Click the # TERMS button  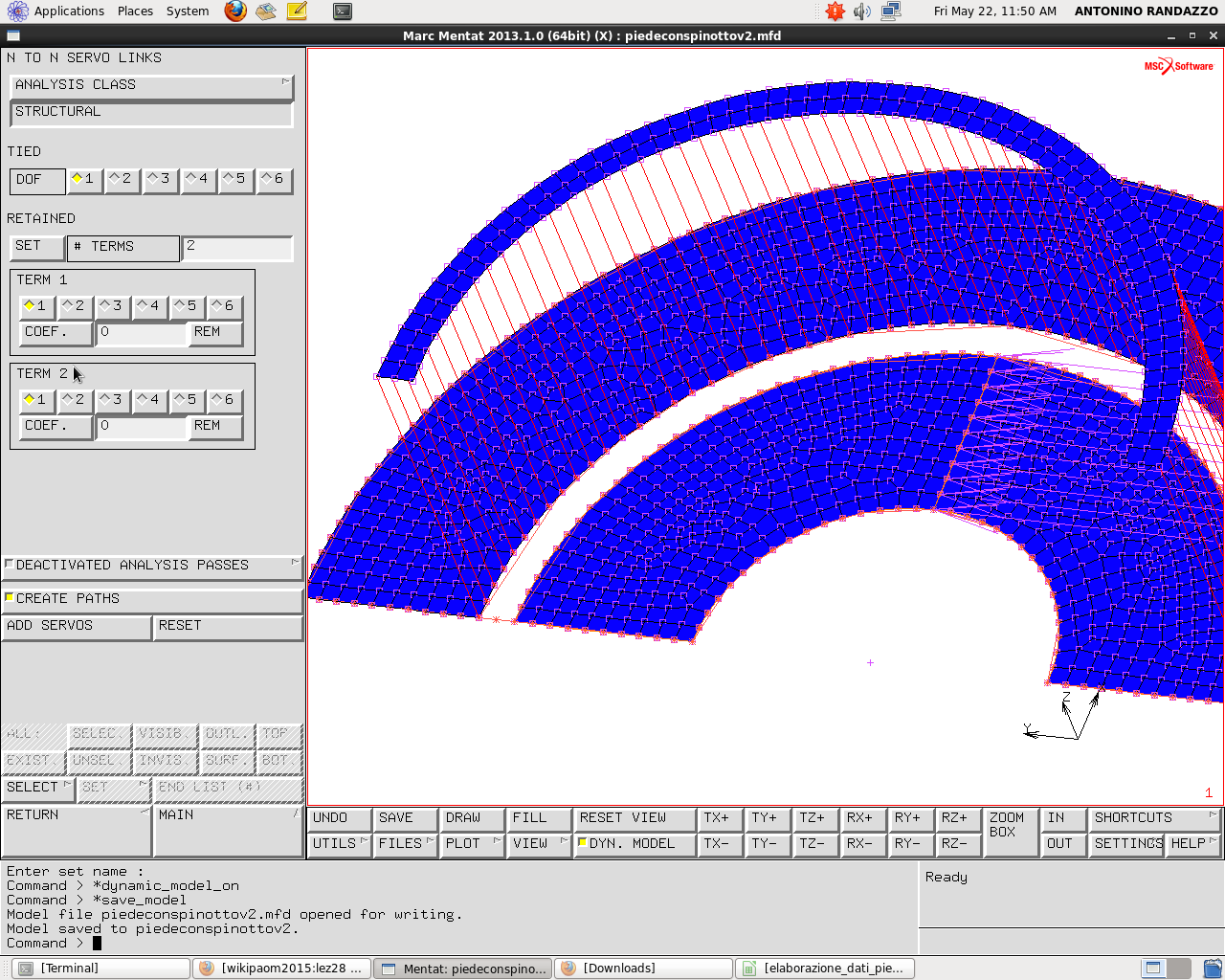point(123,247)
